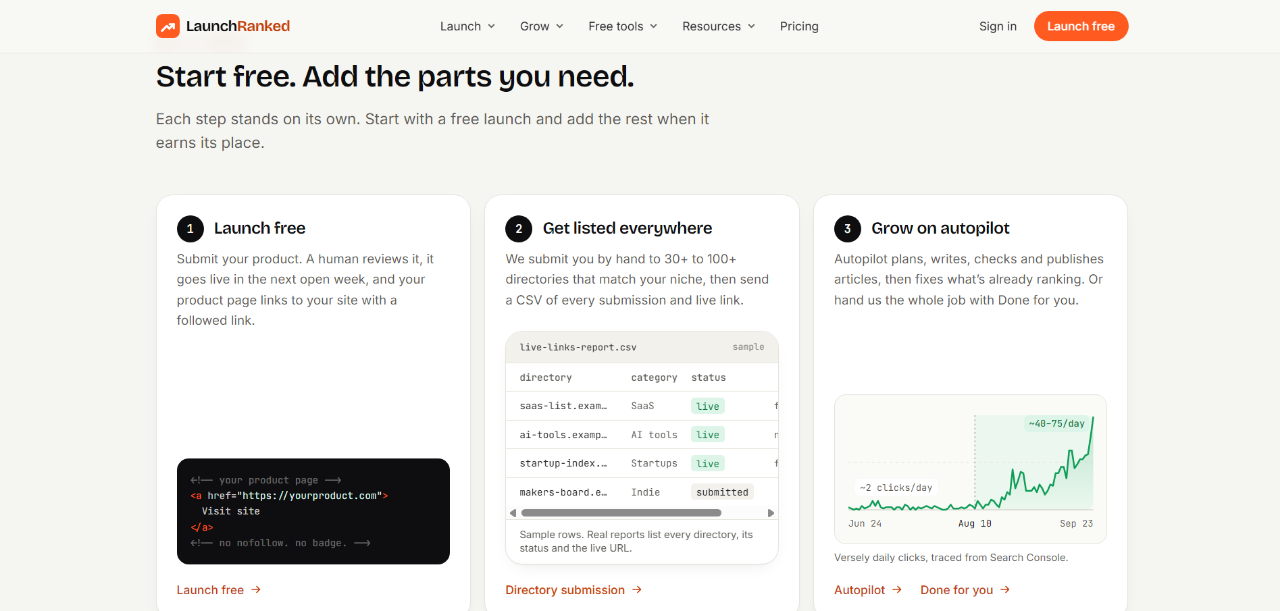Click the live-links-report.csv file name
1280x611 pixels.
coord(578,348)
